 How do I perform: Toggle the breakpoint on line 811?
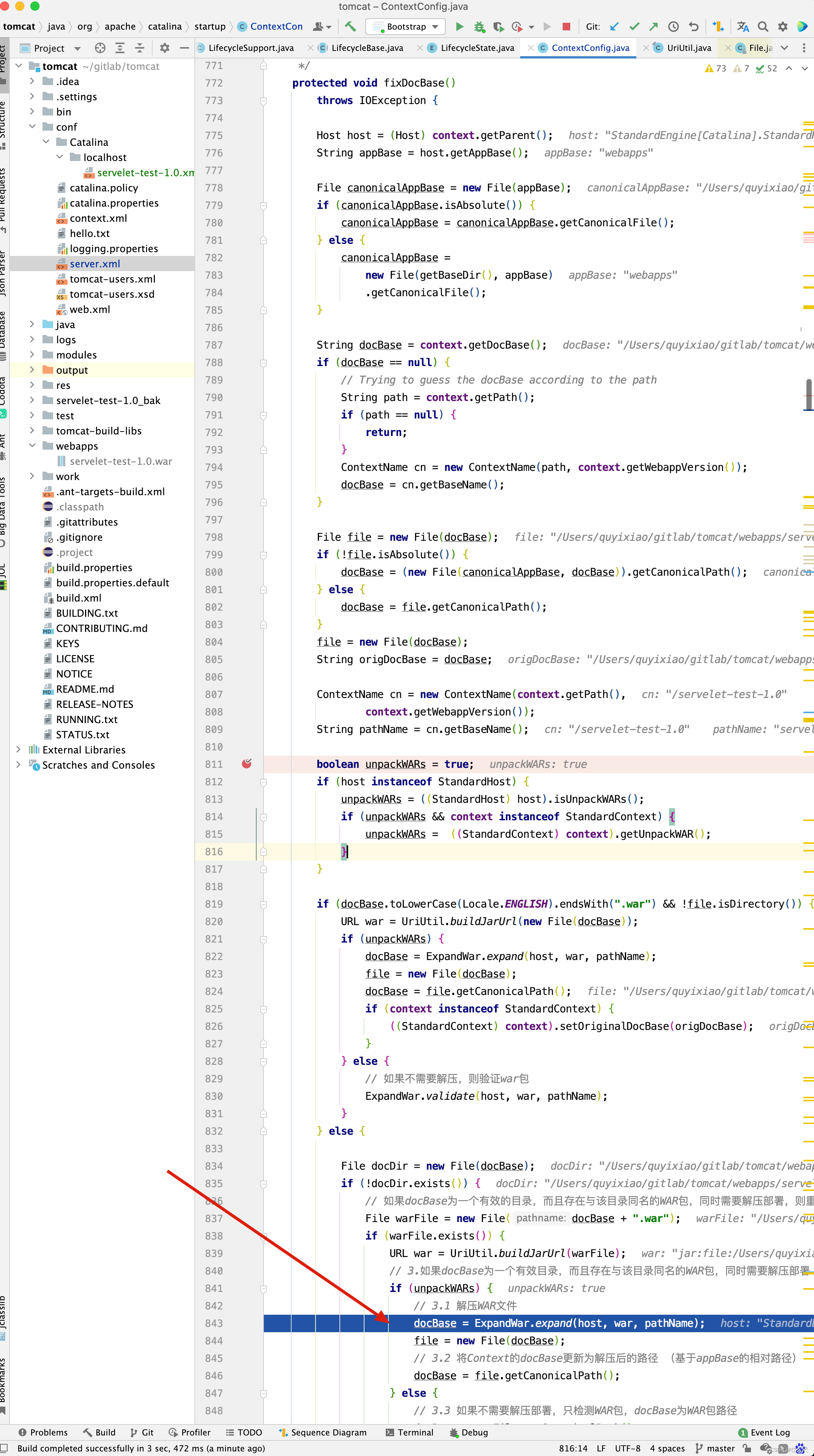click(x=247, y=764)
